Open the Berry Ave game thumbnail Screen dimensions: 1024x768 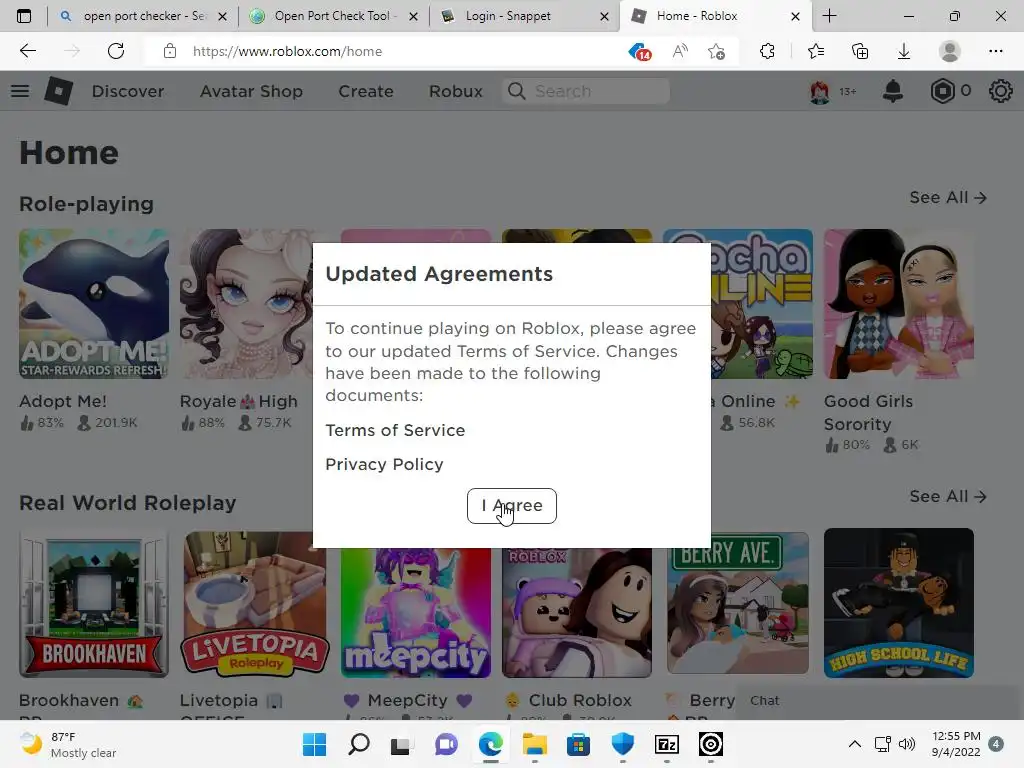point(738,603)
